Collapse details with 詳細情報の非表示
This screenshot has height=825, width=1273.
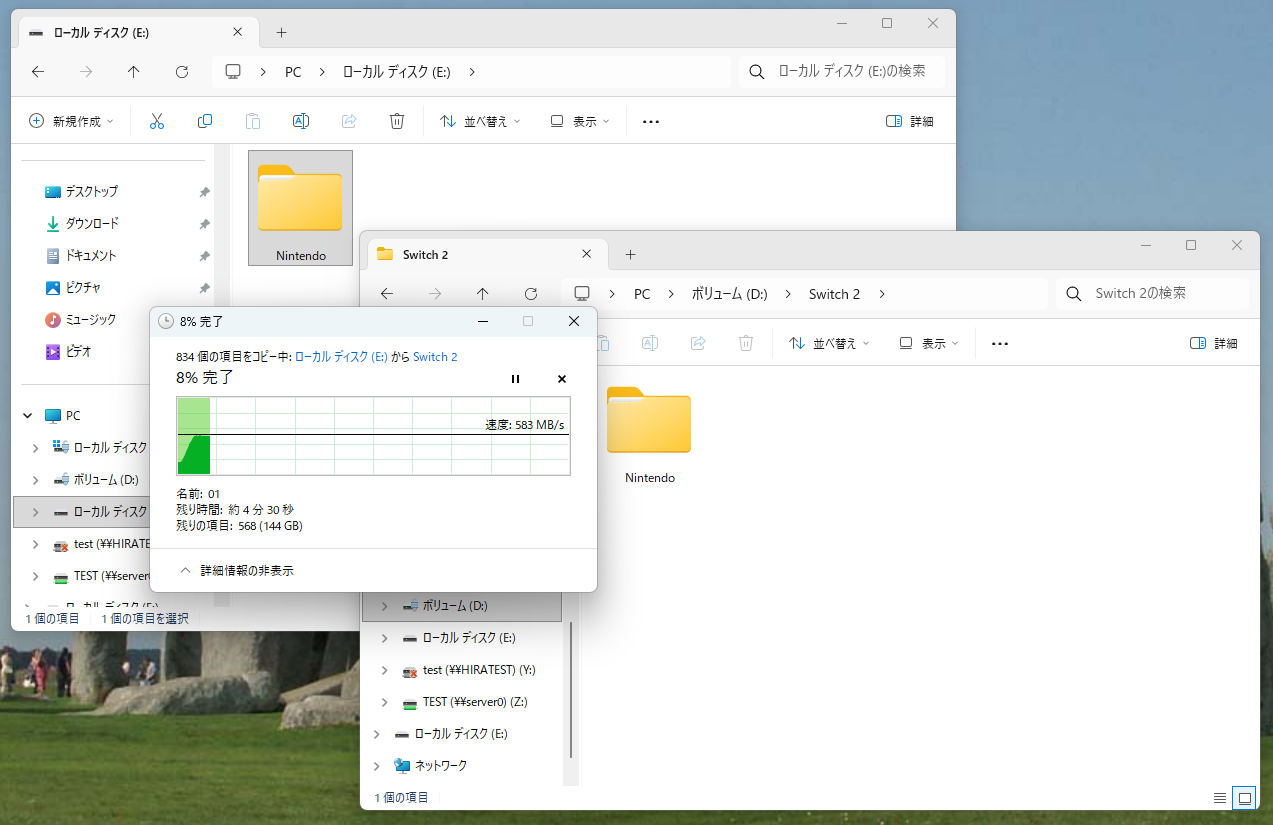236,570
